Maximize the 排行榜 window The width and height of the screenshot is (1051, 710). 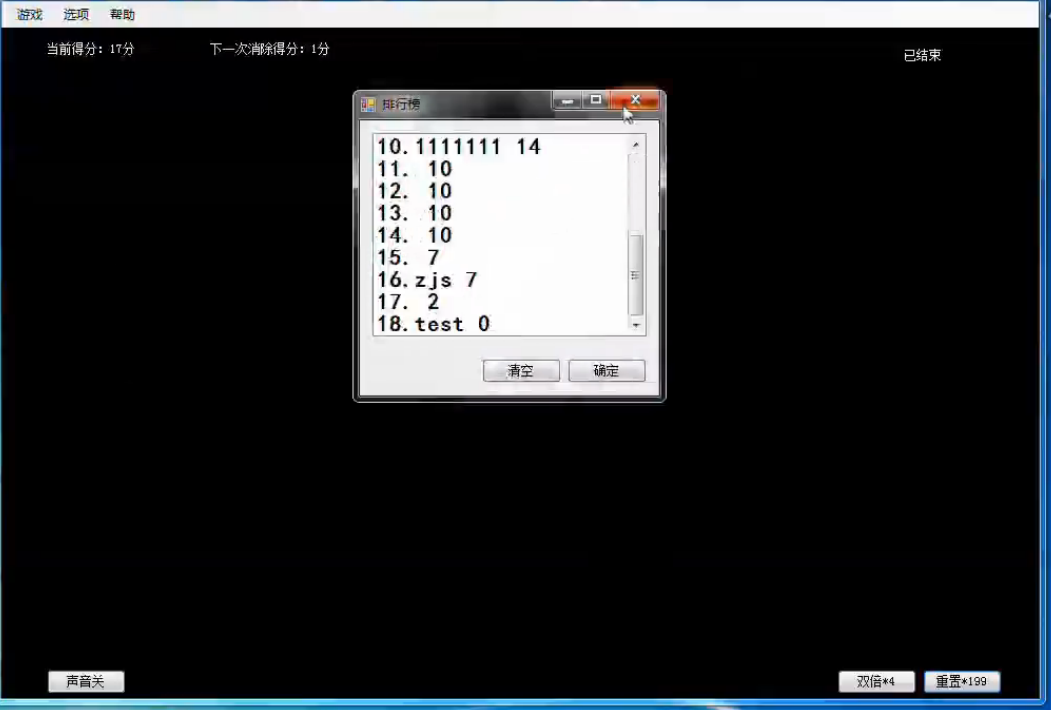(x=596, y=100)
